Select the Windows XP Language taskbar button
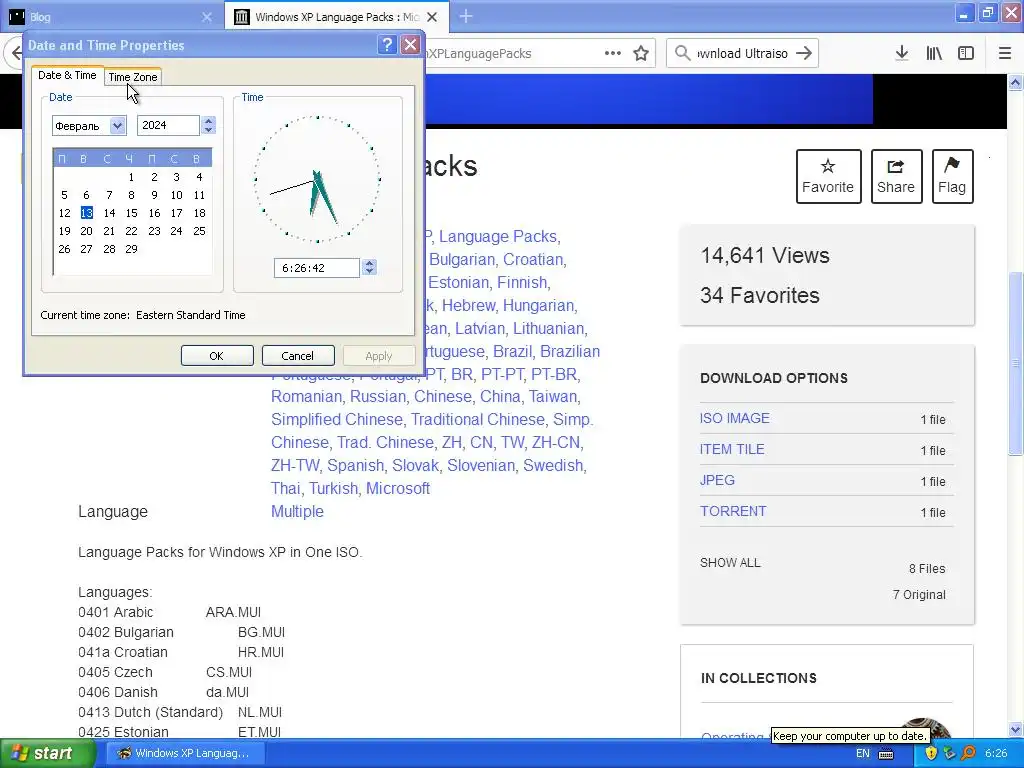The width and height of the screenshot is (1024, 768). coord(185,753)
